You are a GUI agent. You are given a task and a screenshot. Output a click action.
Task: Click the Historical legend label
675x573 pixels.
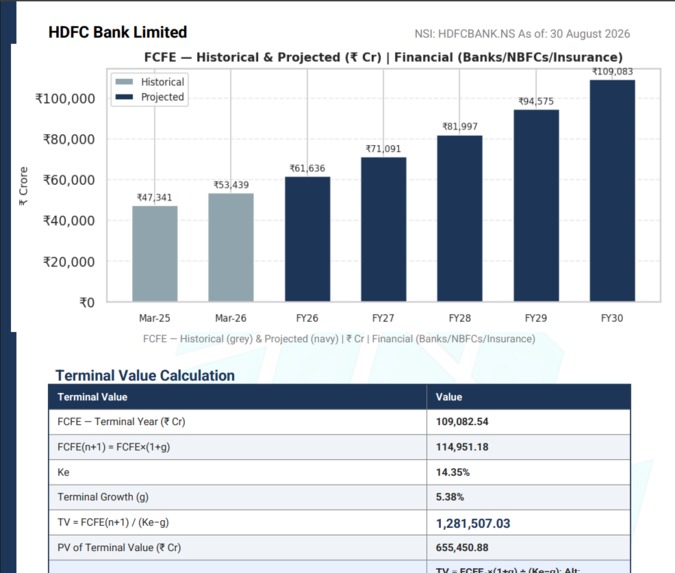coord(162,82)
